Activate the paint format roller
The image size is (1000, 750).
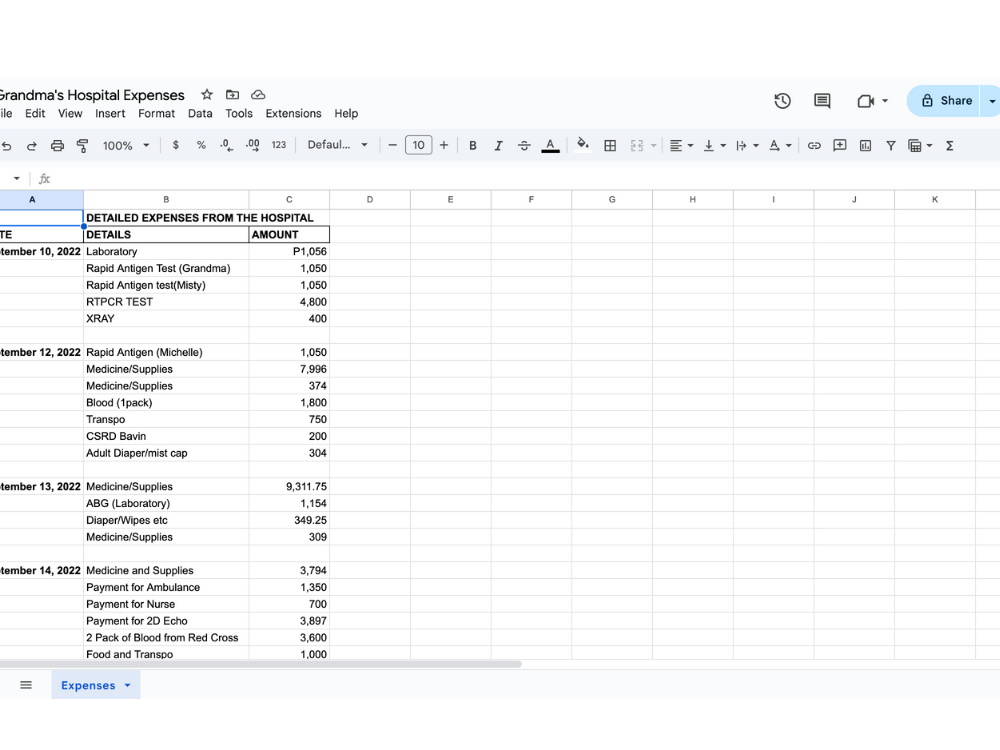(82, 145)
